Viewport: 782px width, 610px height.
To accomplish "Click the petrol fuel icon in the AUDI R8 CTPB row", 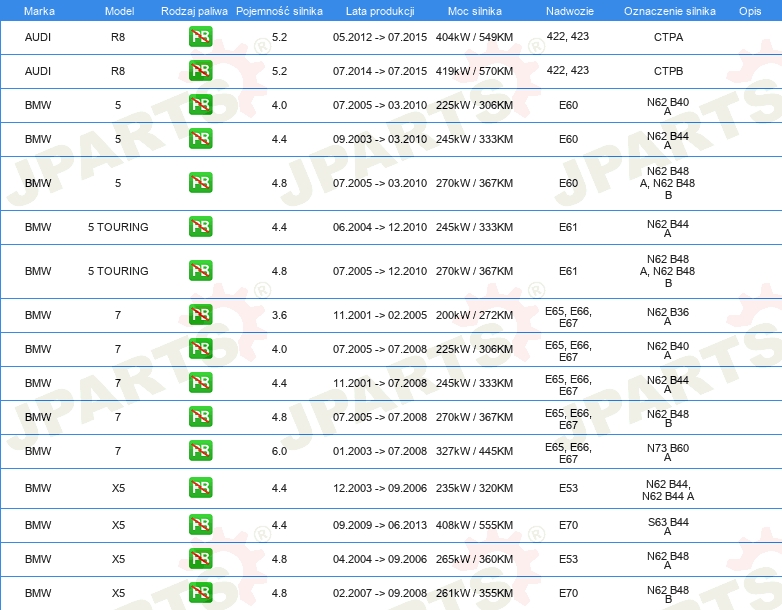I will [x=200, y=71].
